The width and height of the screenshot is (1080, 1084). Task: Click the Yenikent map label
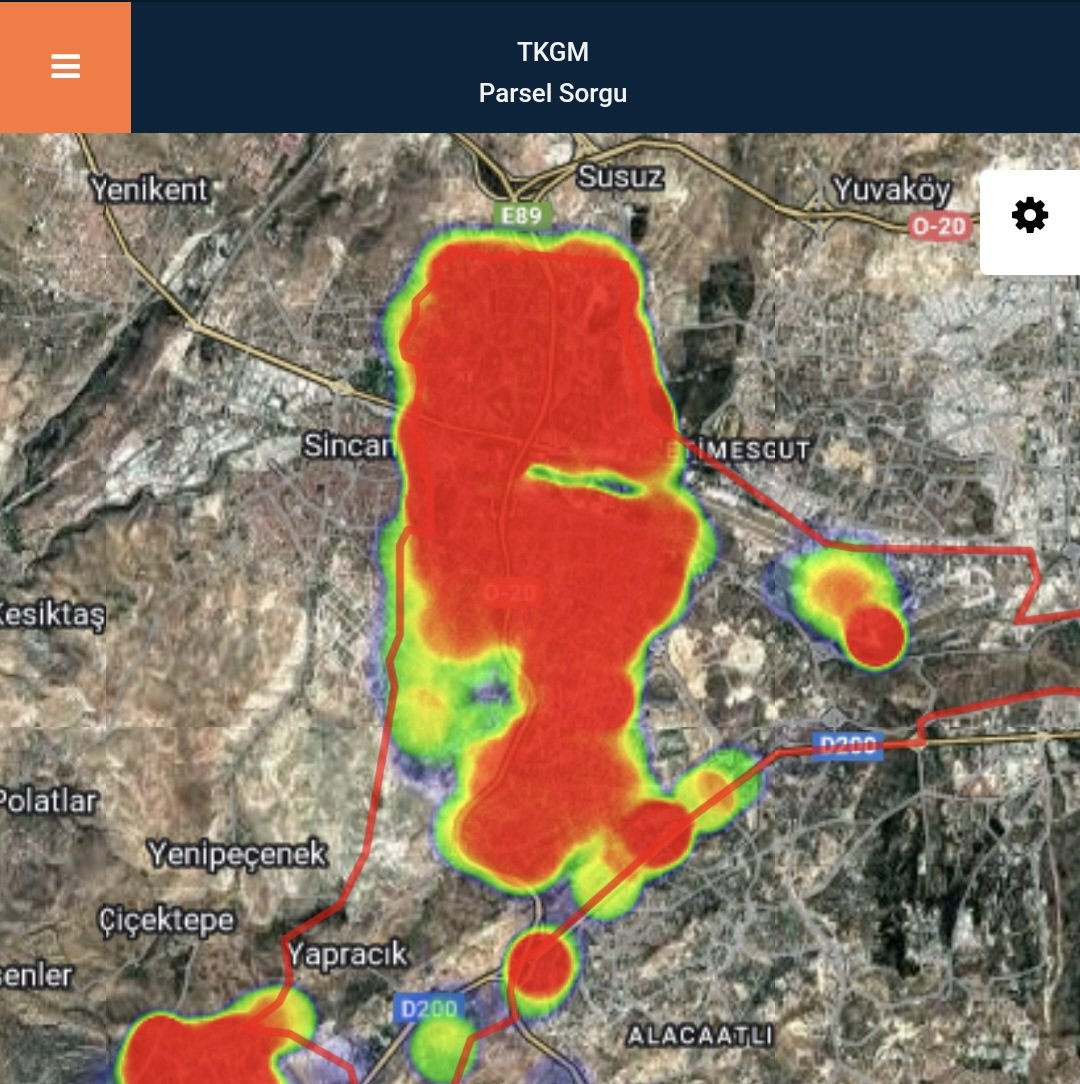(149, 189)
